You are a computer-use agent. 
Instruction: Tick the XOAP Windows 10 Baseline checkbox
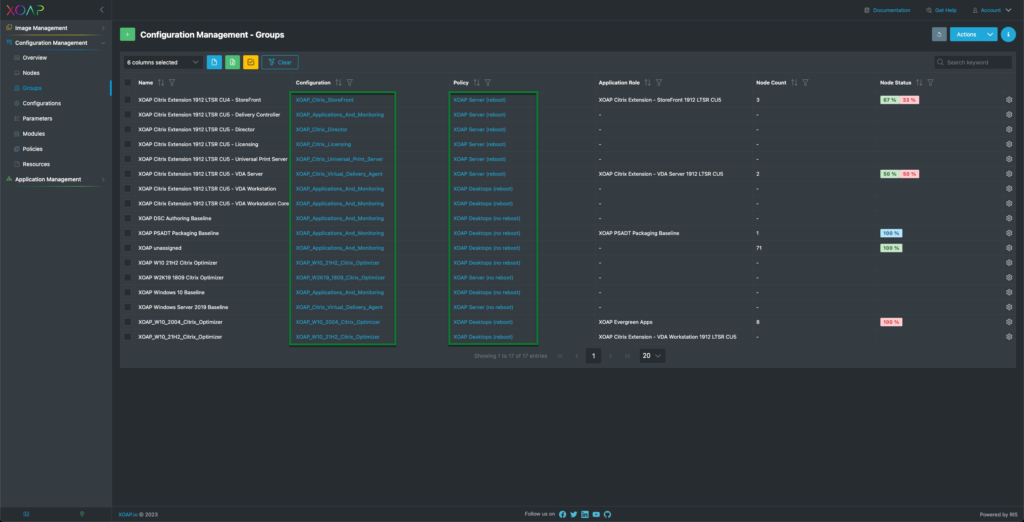click(x=128, y=292)
